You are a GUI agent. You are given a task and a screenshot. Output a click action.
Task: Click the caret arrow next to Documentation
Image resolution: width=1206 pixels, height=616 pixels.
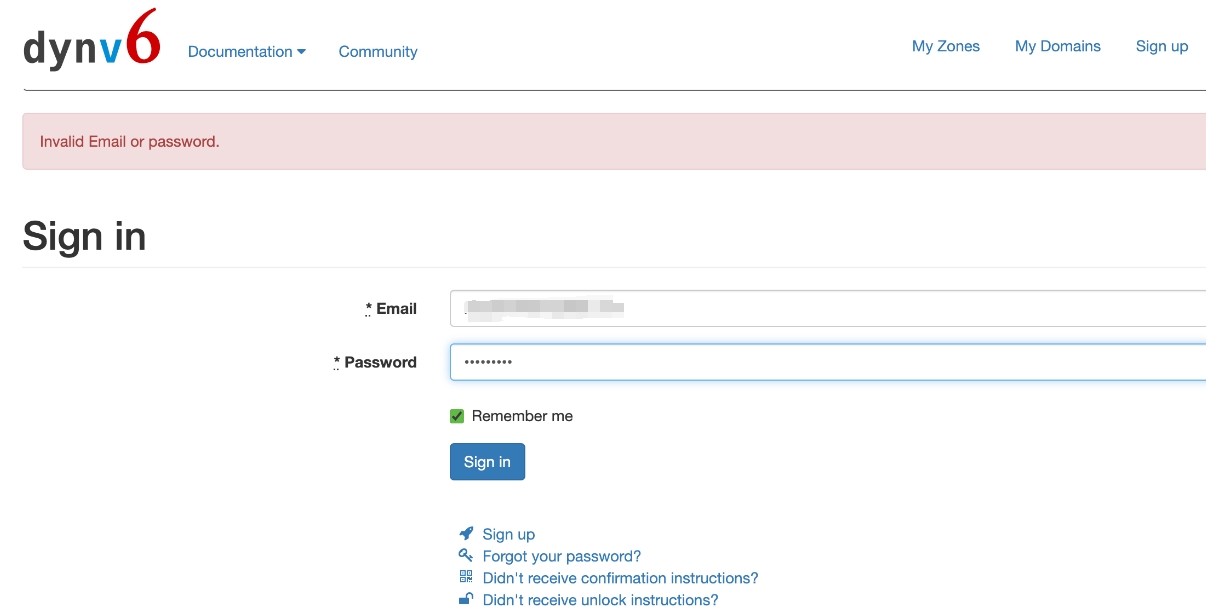(301, 52)
